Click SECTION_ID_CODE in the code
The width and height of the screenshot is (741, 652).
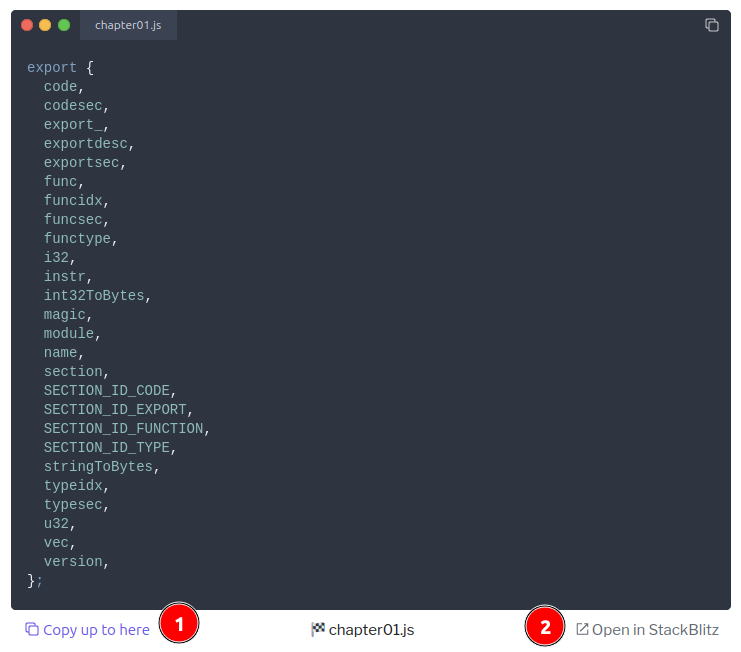(x=107, y=390)
